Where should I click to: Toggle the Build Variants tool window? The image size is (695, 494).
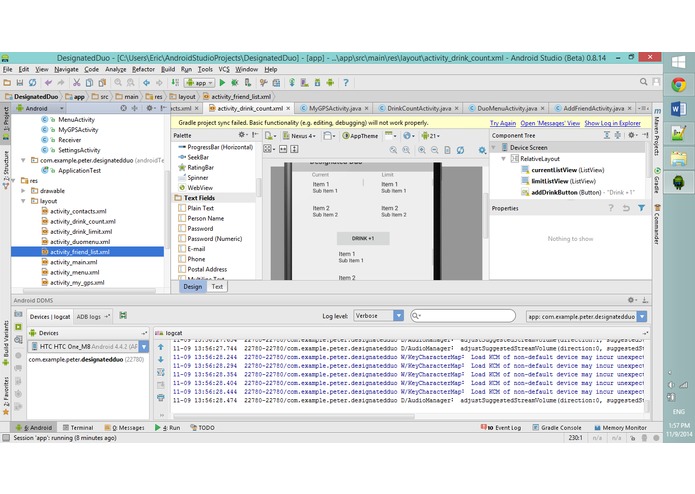[6, 341]
